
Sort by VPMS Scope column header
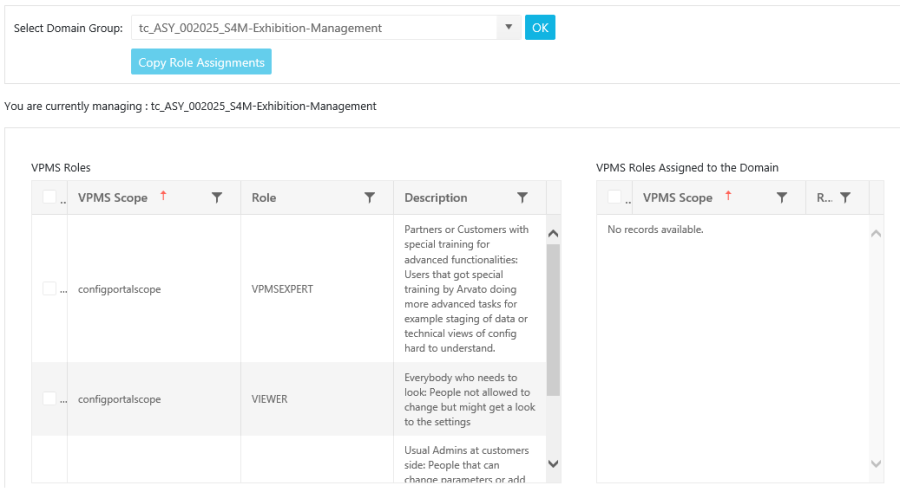[112, 198]
